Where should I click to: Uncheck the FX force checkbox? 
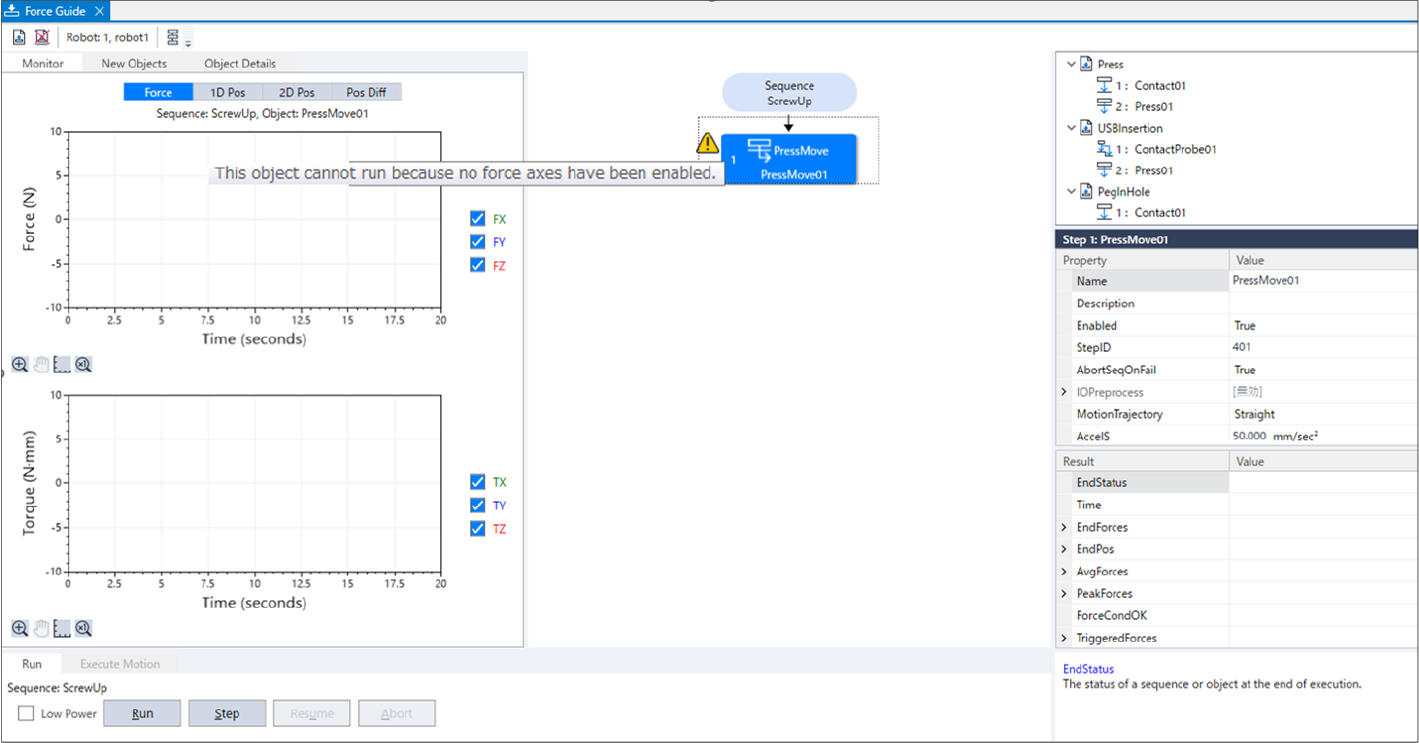click(478, 219)
